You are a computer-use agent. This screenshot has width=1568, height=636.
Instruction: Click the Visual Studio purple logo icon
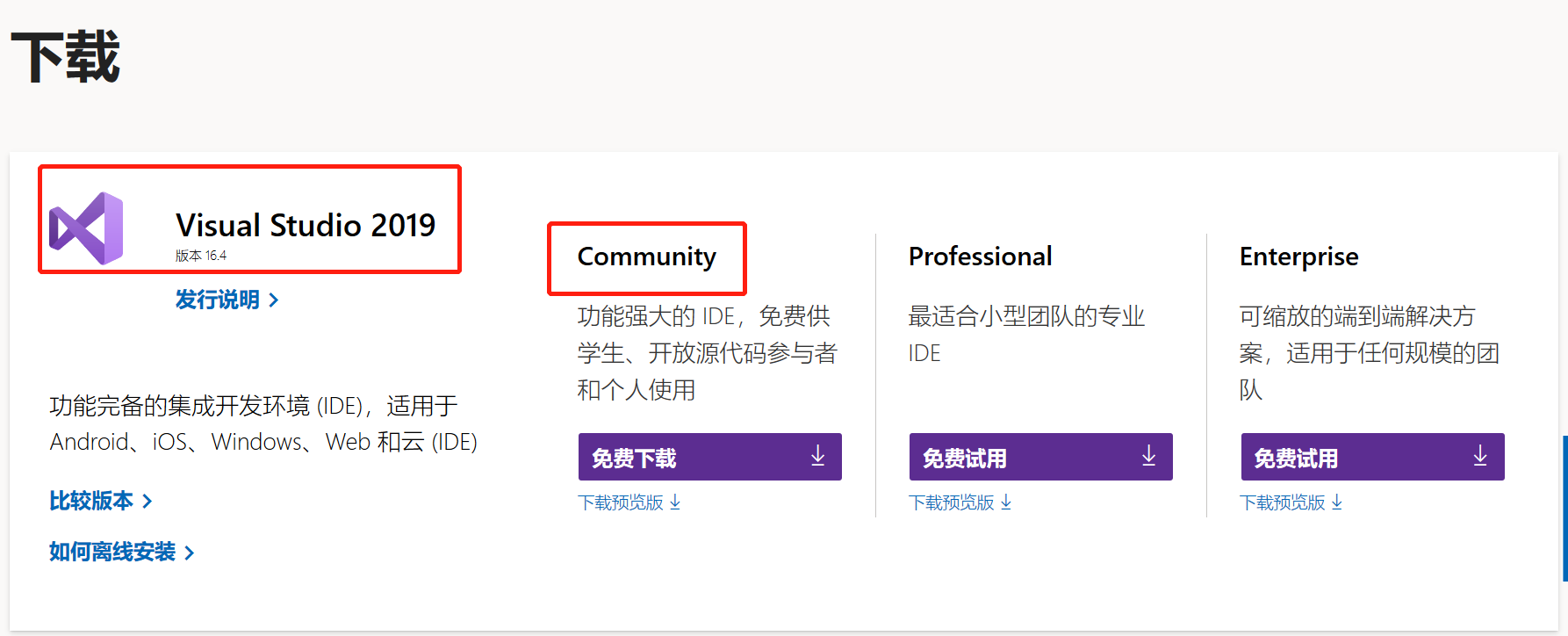(86, 228)
